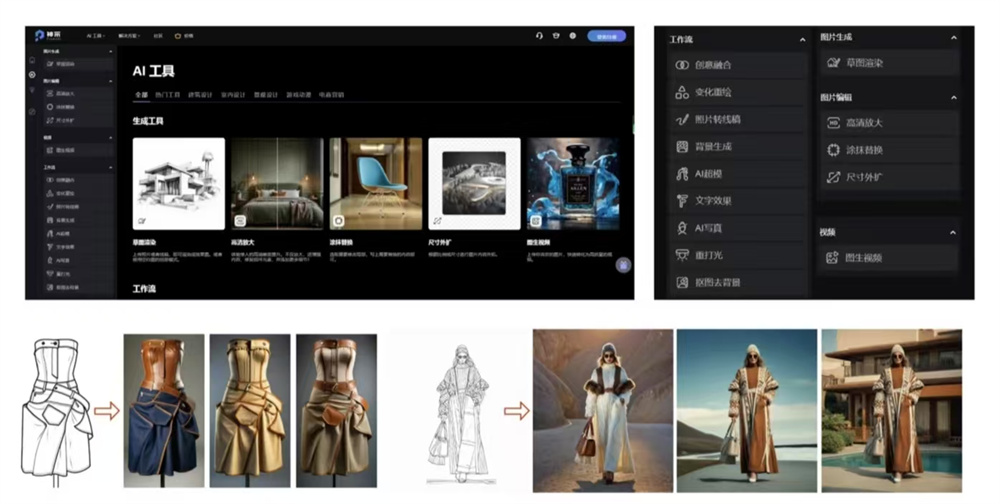Choose 重打光 lighting icon in enlarged panel
This screenshot has height=504, width=1000.
point(682,255)
